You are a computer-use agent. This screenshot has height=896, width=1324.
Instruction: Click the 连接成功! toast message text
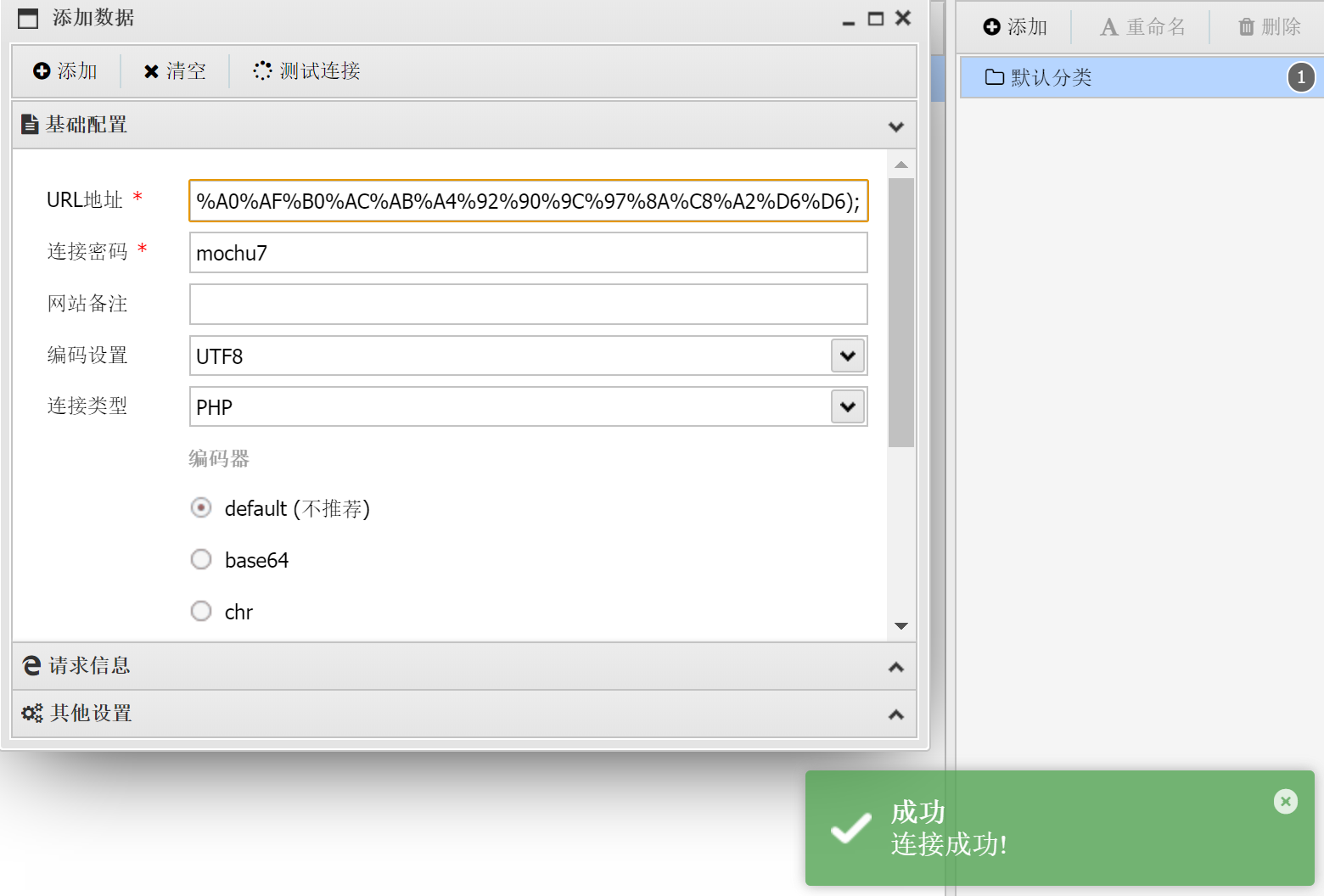[949, 844]
